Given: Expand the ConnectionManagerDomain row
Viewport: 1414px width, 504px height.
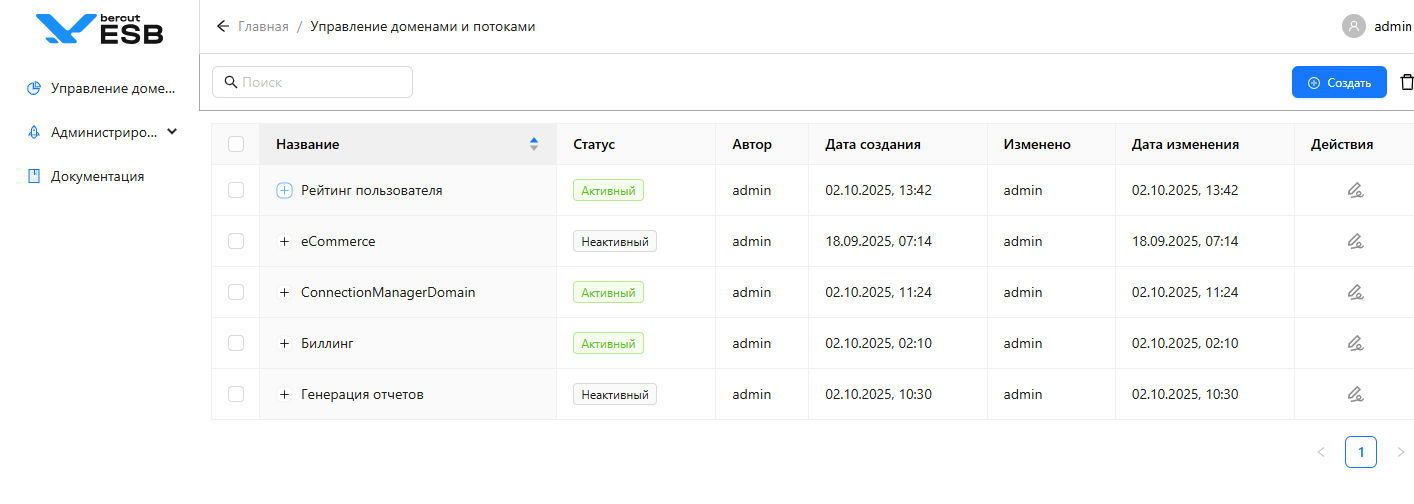Looking at the screenshot, I should click(x=284, y=292).
